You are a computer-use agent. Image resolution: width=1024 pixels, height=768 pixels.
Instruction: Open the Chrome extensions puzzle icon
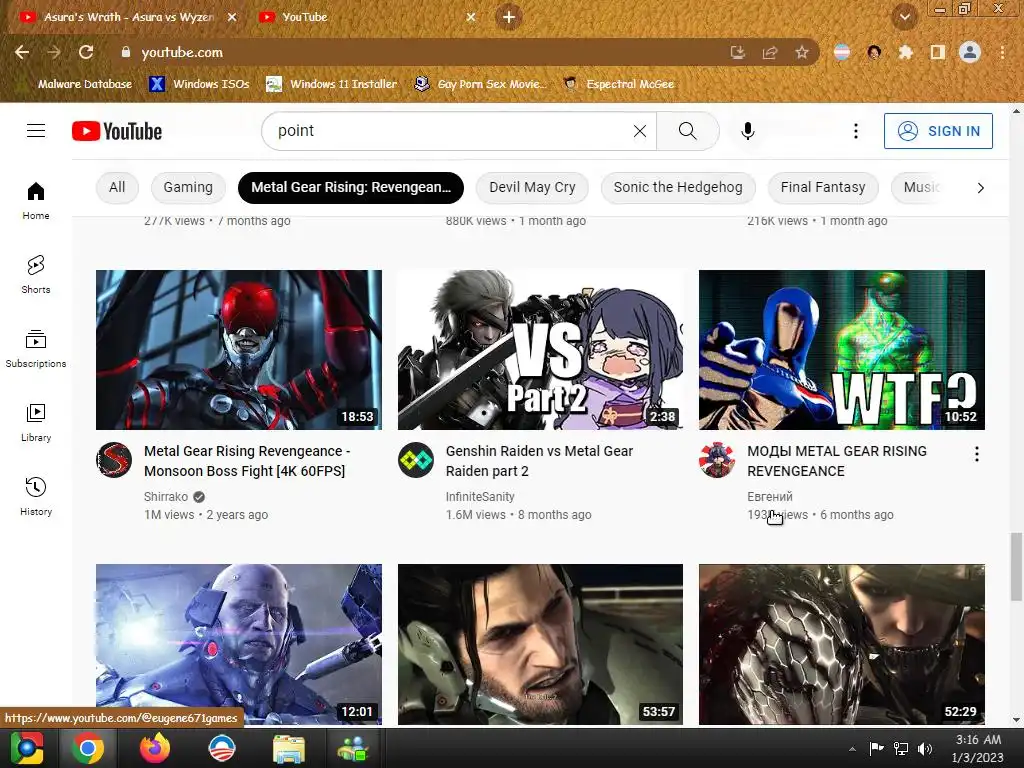(x=905, y=52)
